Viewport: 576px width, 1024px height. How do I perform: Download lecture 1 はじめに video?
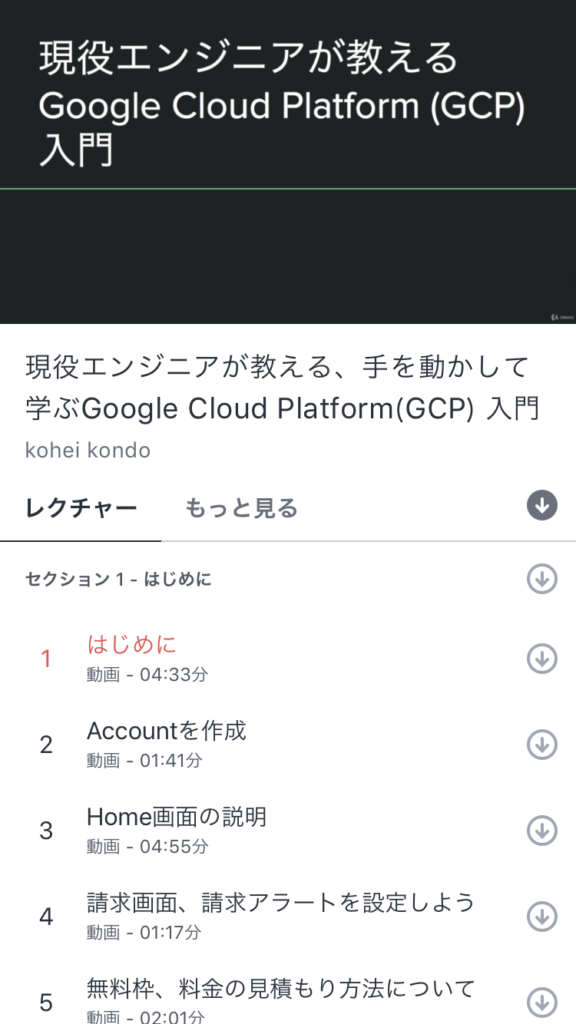click(x=541, y=659)
